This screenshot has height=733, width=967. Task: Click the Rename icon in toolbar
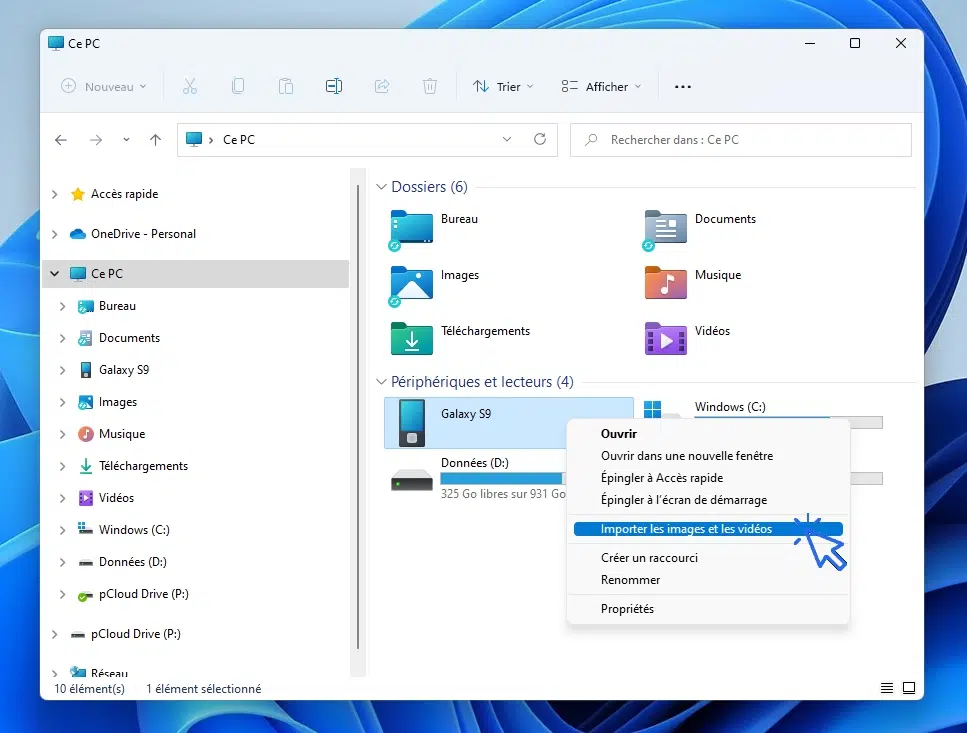[x=334, y=87]
